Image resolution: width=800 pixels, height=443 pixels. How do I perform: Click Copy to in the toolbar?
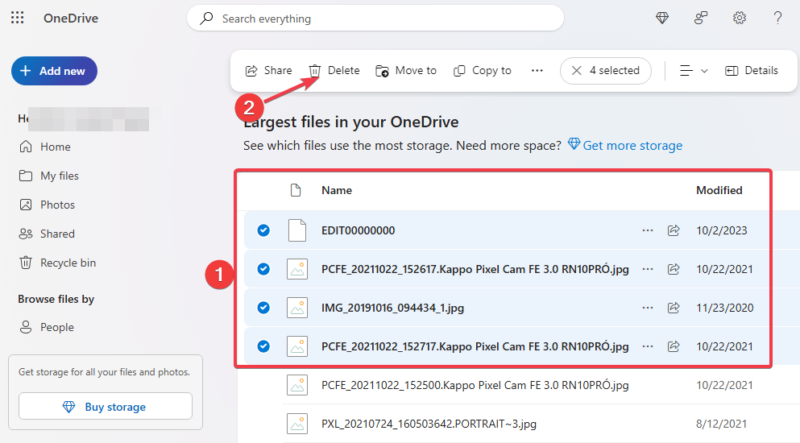482,70
